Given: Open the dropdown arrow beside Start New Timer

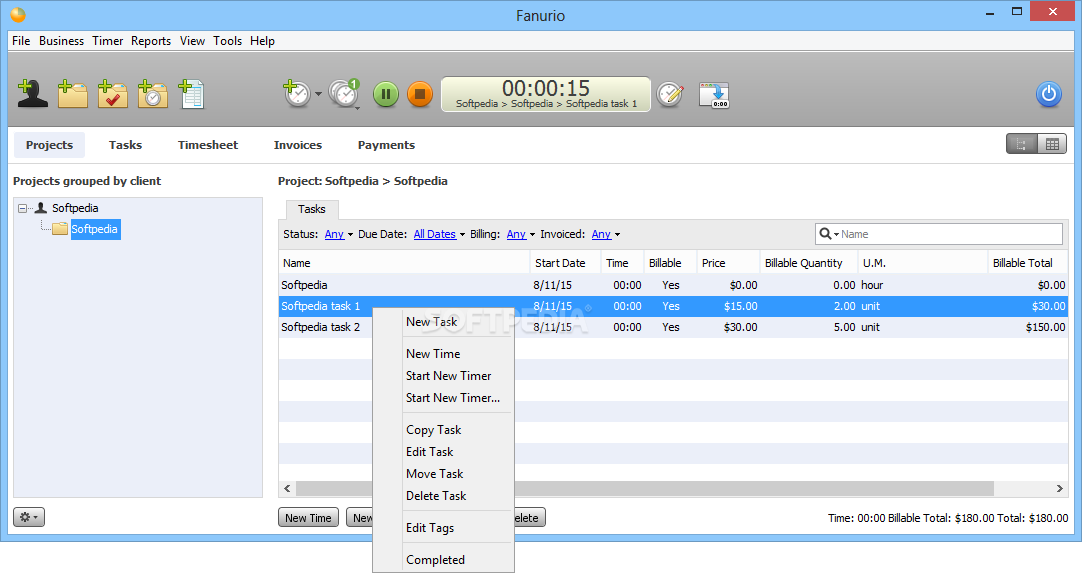Looking at the screenshot, I should click(318, 94).
